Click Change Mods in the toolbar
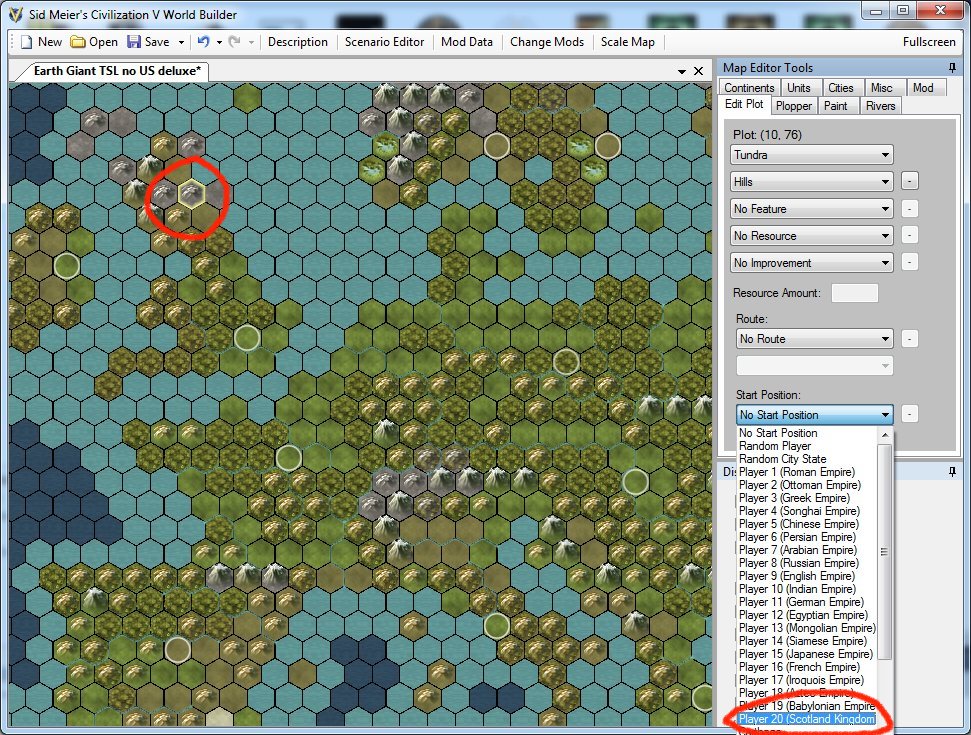The height and width of the screenshot is (735, 971). pyautogui.click(x=547, y=42)
